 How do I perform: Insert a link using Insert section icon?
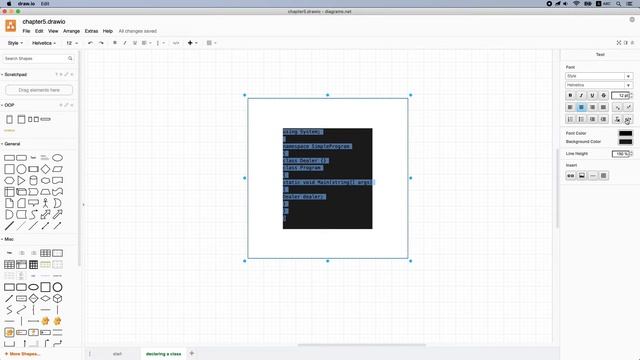point(570,176)
